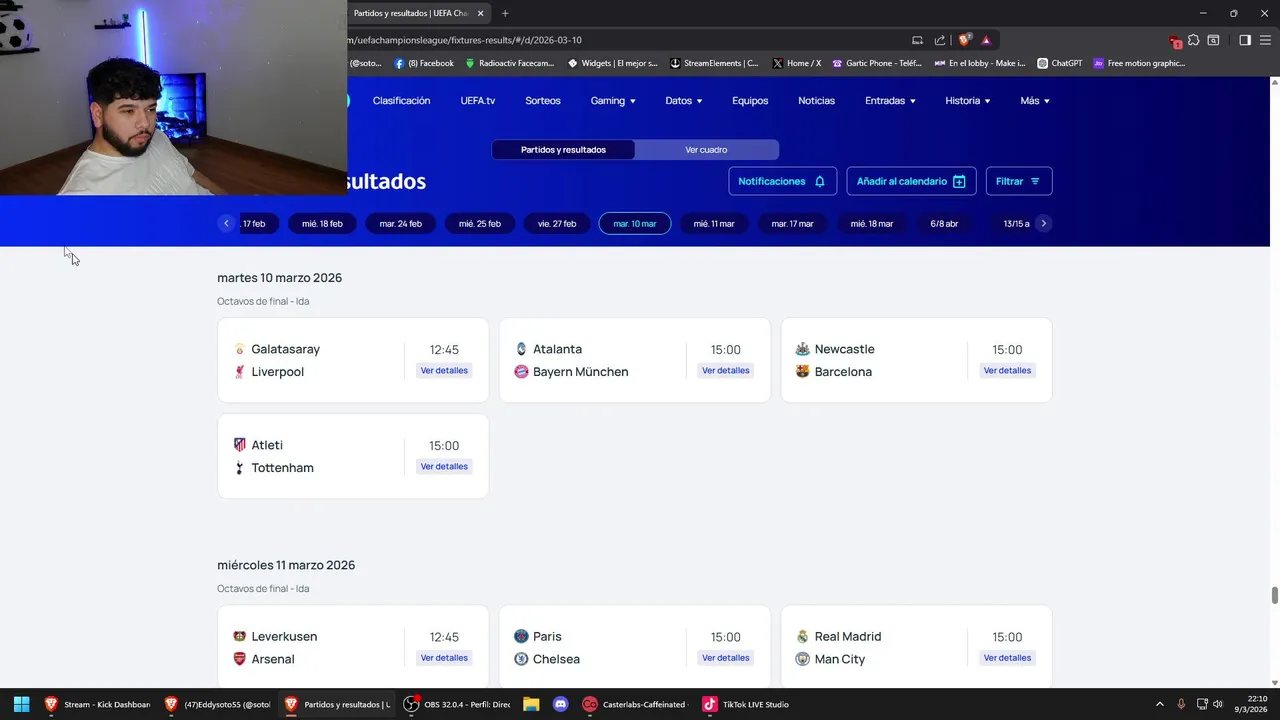This screenshot has height=720, width=1280.
Task: Select date mié. 18 feb
Action: point(322,224)
